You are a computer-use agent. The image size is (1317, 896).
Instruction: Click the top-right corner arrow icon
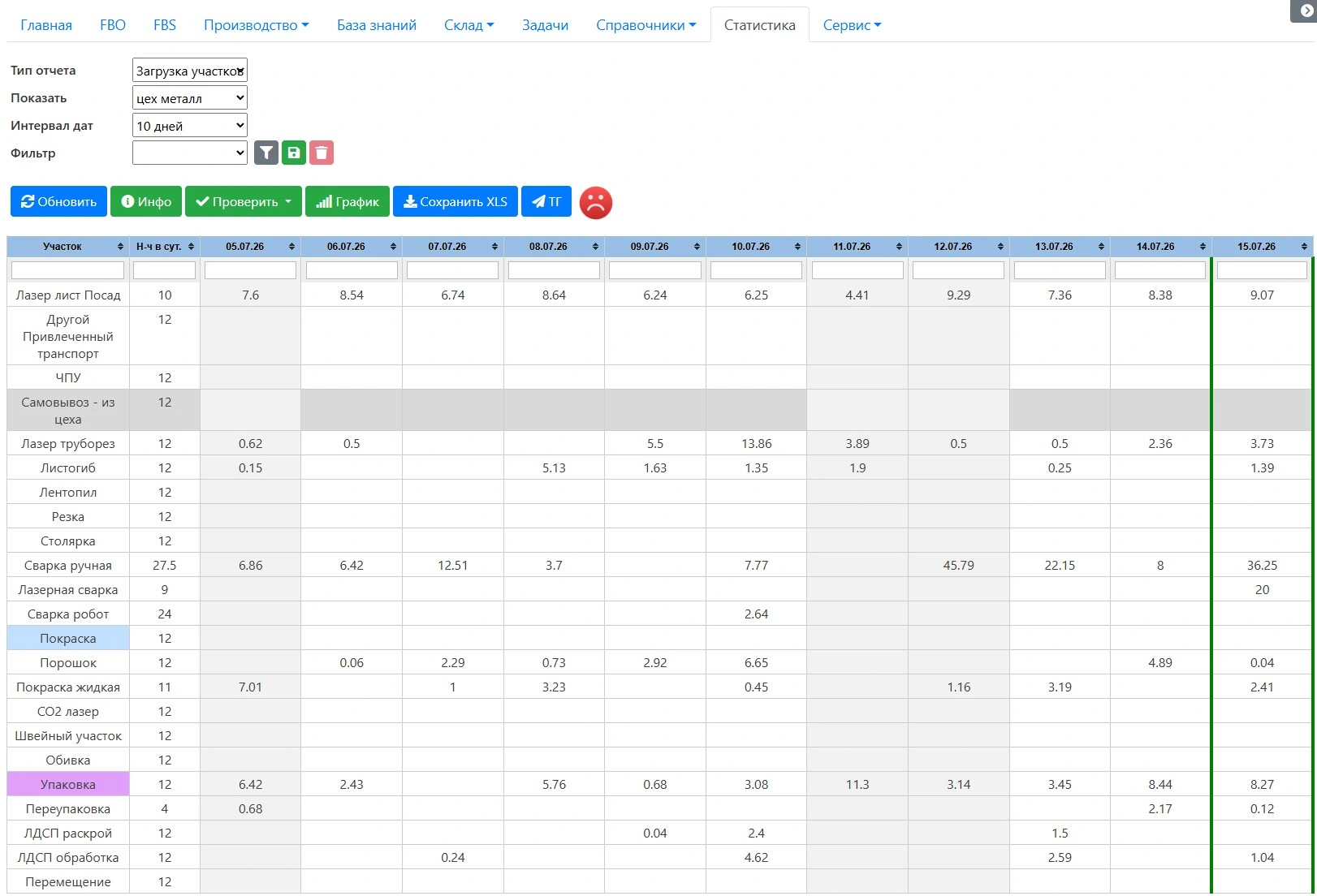coord(1306,11)
